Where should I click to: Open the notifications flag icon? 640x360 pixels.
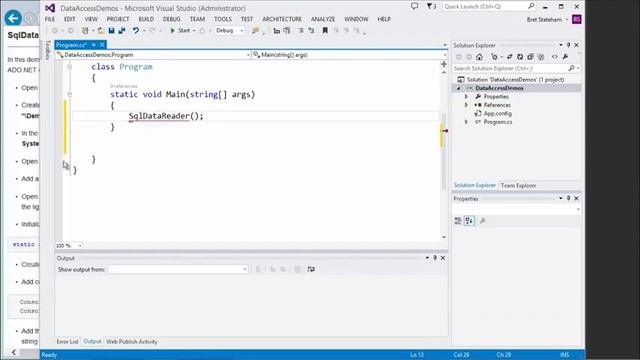pos(431,7)
